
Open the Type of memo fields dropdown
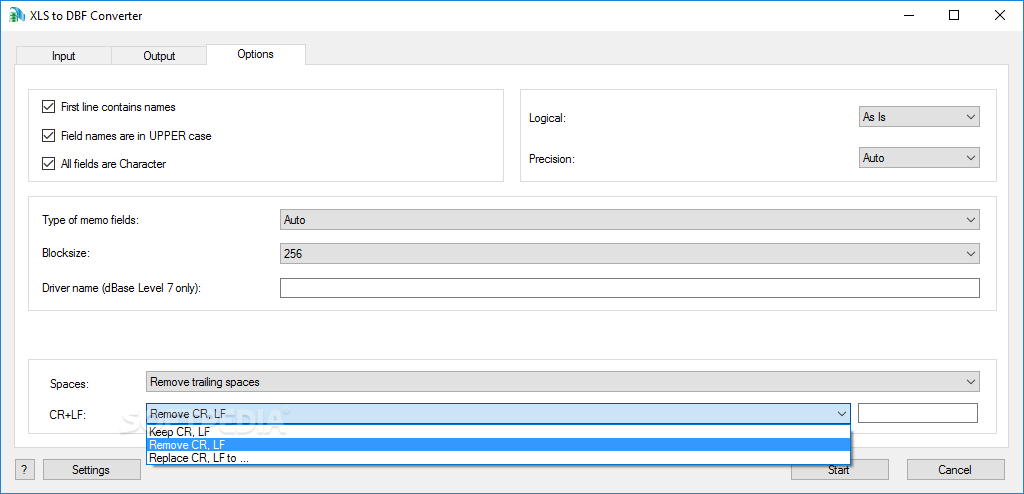pyautogui.click(x=630, y=220)
